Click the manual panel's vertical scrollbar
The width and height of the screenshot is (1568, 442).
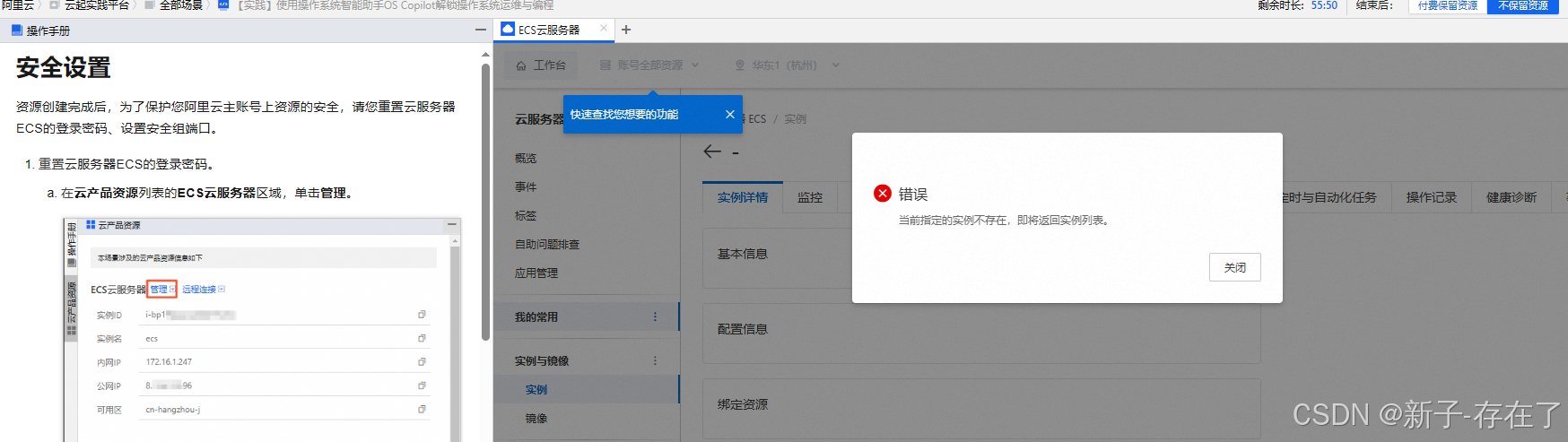click(486, 202)
